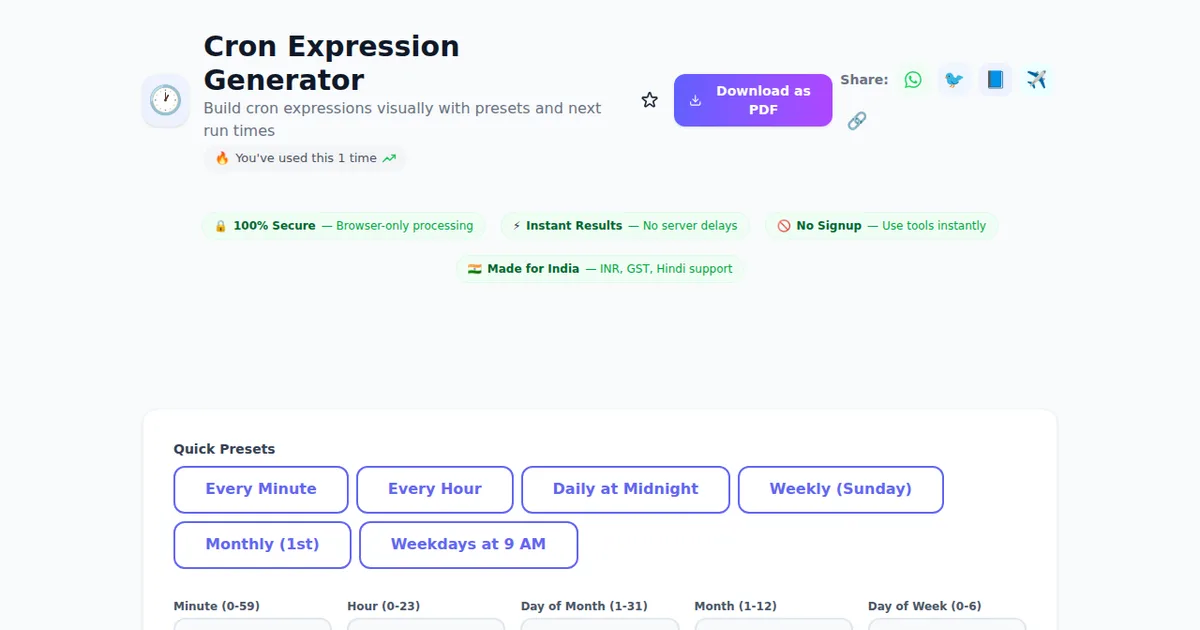Mark the tool as favorite with star
This screenshot has height=630, width=1200.
[x=650, y=100]
